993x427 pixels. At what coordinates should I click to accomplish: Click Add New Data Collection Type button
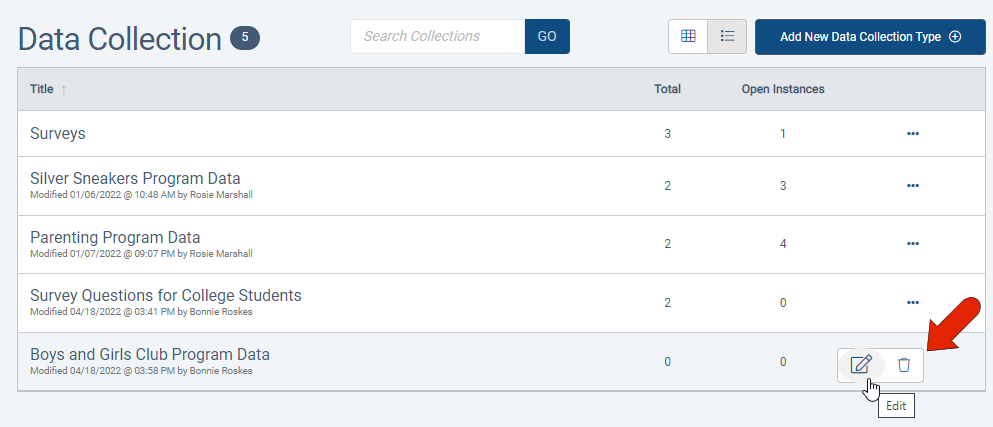870,37
